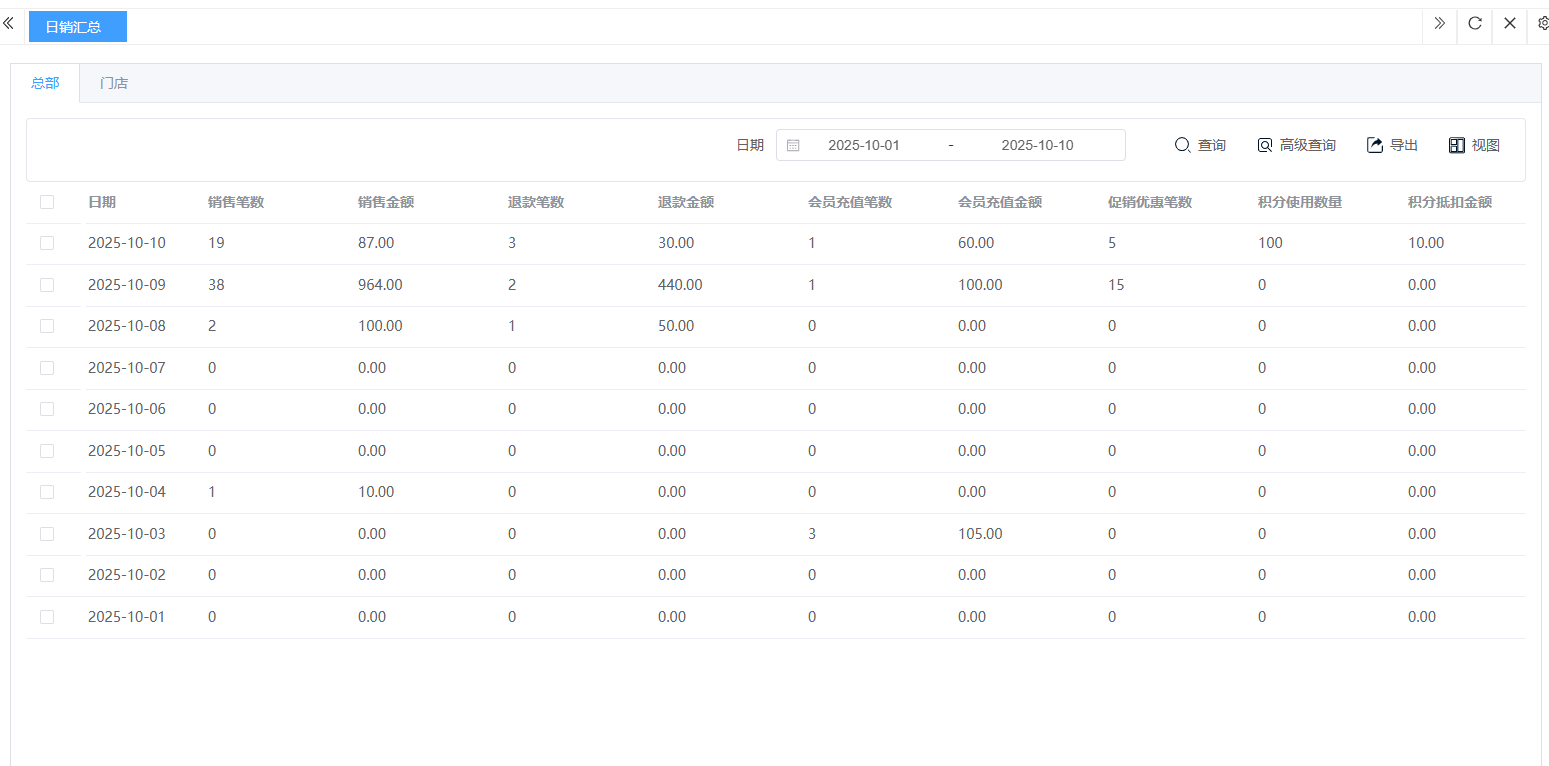Close the current tab with X icon
The width and height of the screenshot is (1549, 766).
(x=1510, y=23)
